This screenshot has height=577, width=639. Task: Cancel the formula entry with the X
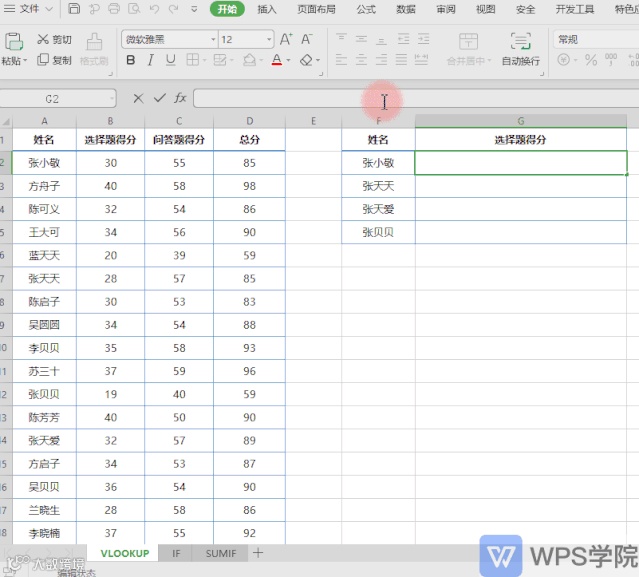point(138,98)
